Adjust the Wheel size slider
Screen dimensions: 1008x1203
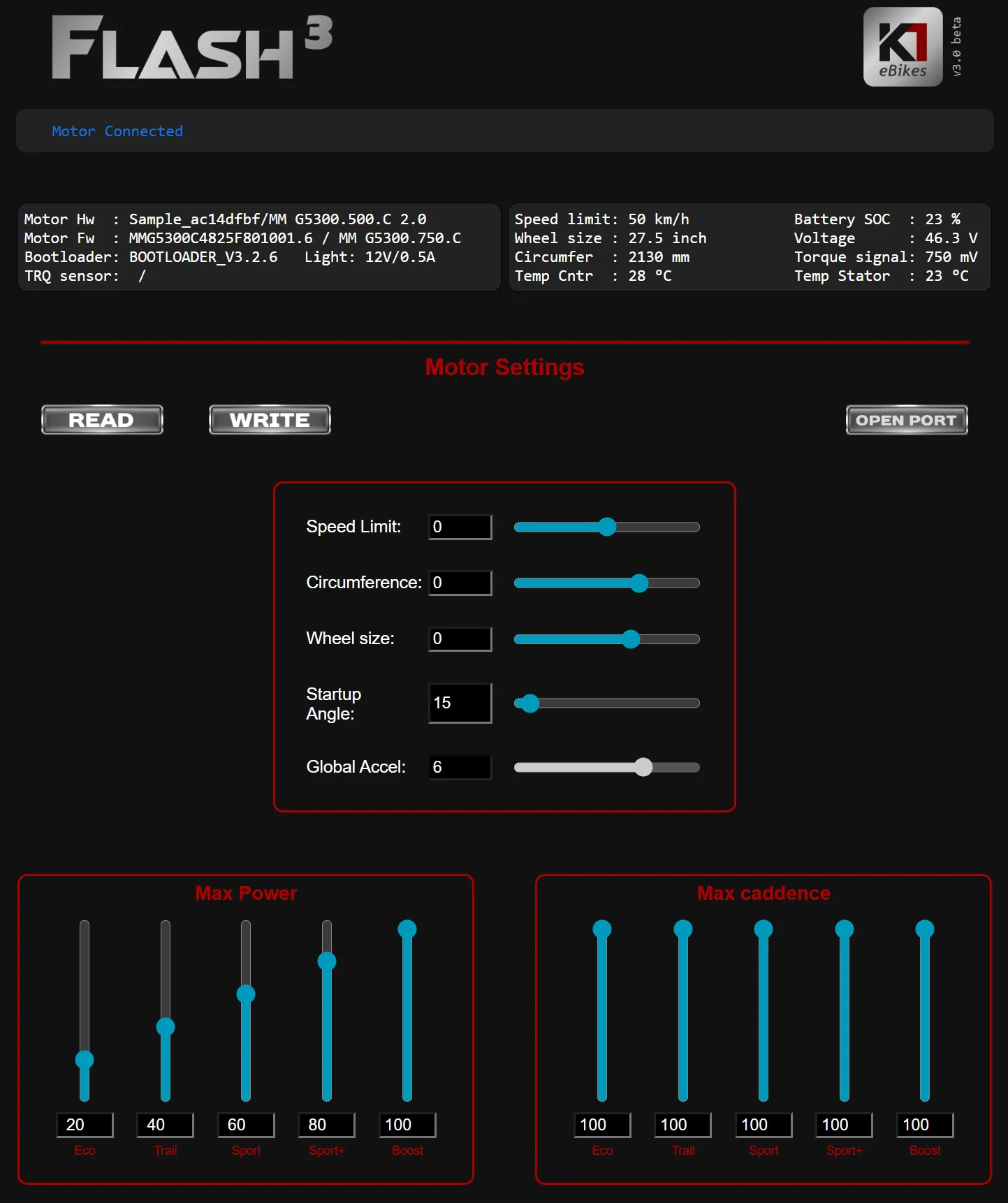point(606,639)
